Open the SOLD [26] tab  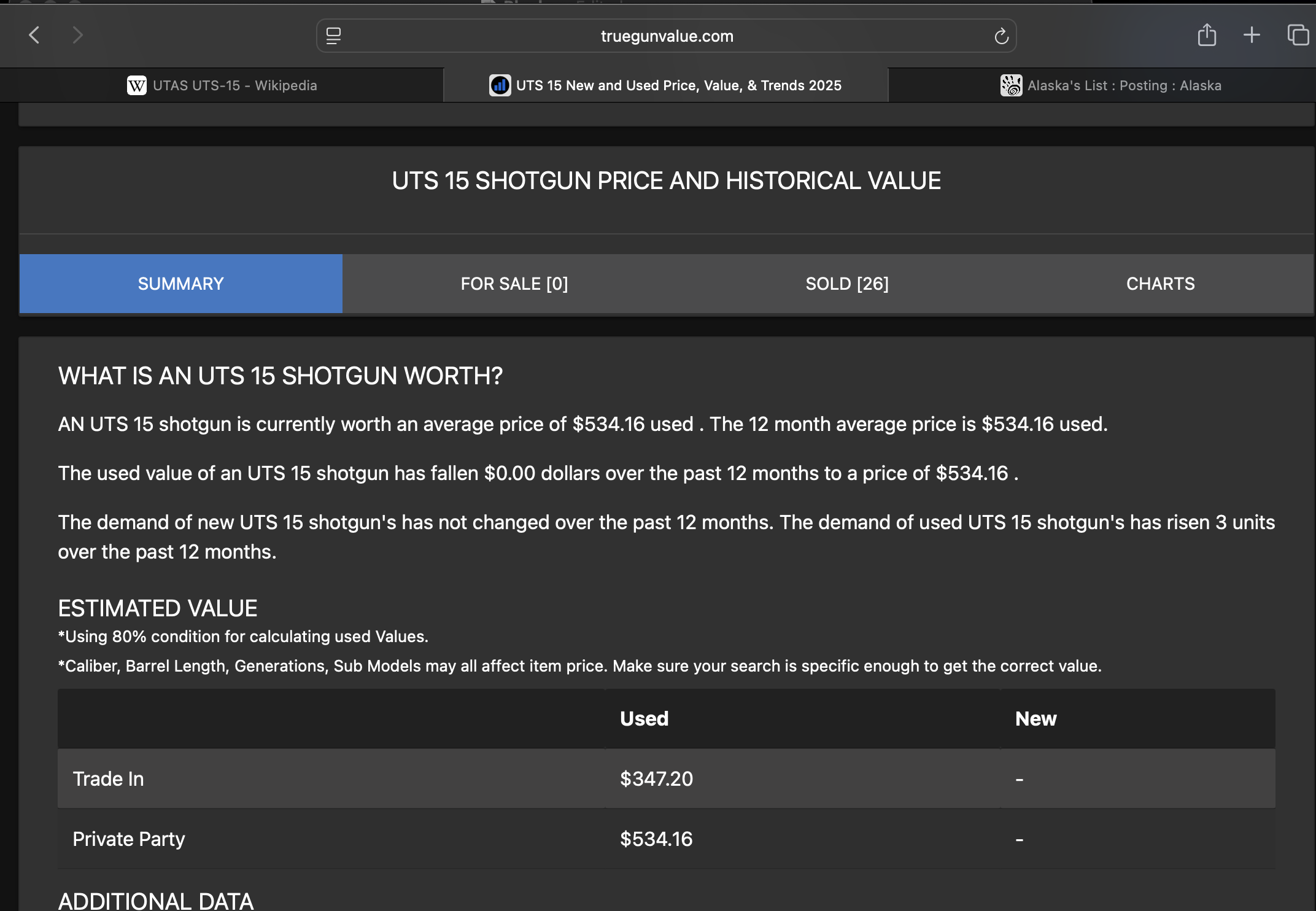pyautogui.click(x=847, y=284)
